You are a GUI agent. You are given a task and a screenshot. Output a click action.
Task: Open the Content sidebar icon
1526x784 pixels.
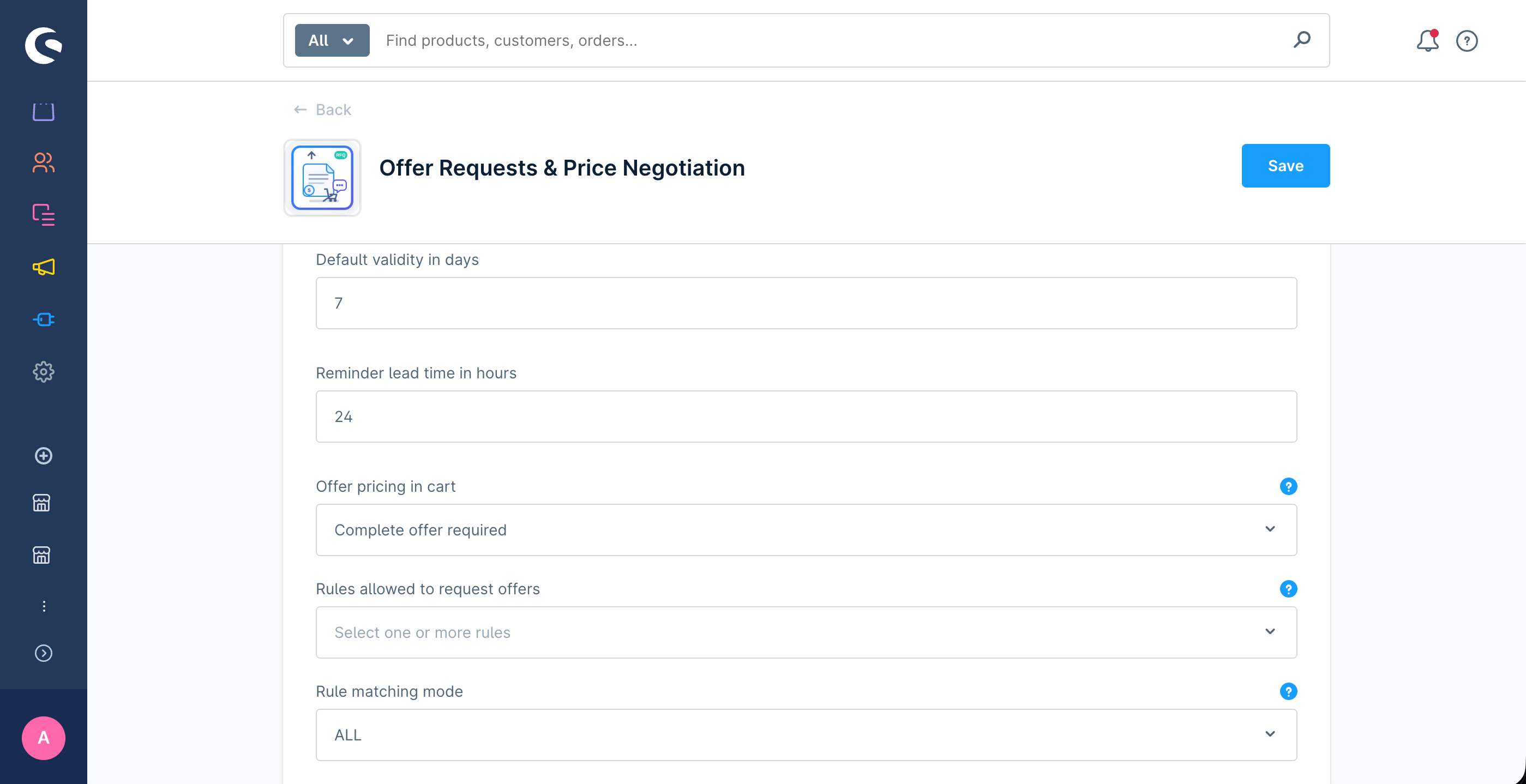coord(43,214)
